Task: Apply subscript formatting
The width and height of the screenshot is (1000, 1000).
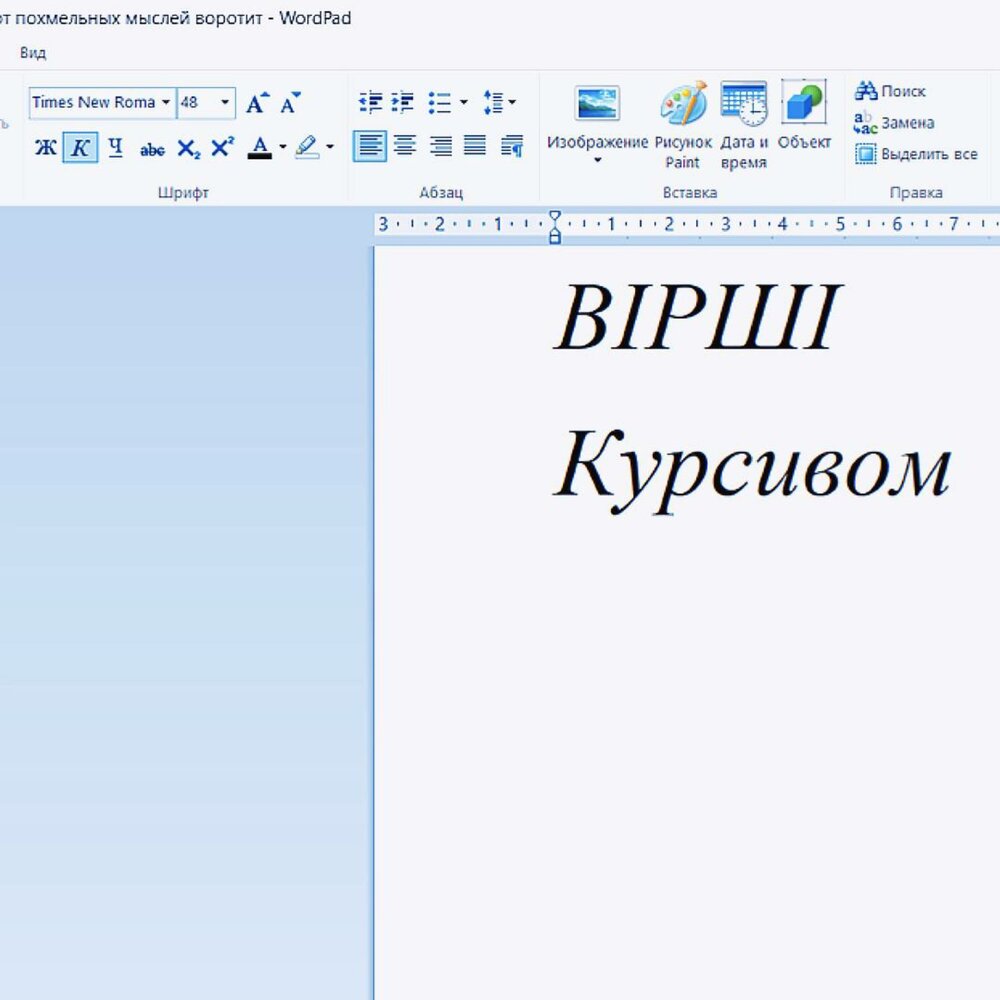Action: 188,149
